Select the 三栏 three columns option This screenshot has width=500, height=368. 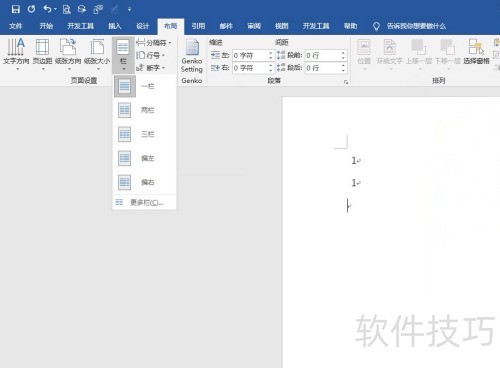[x=145, y=134]
